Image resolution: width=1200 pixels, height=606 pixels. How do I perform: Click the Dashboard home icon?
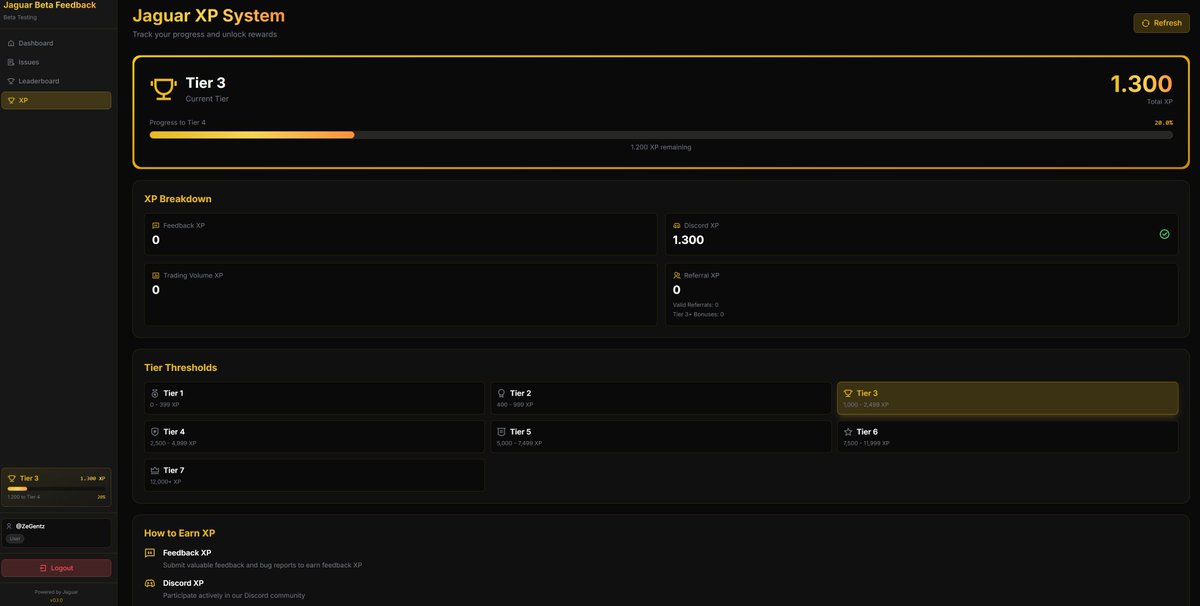click(x=11, y=43)
